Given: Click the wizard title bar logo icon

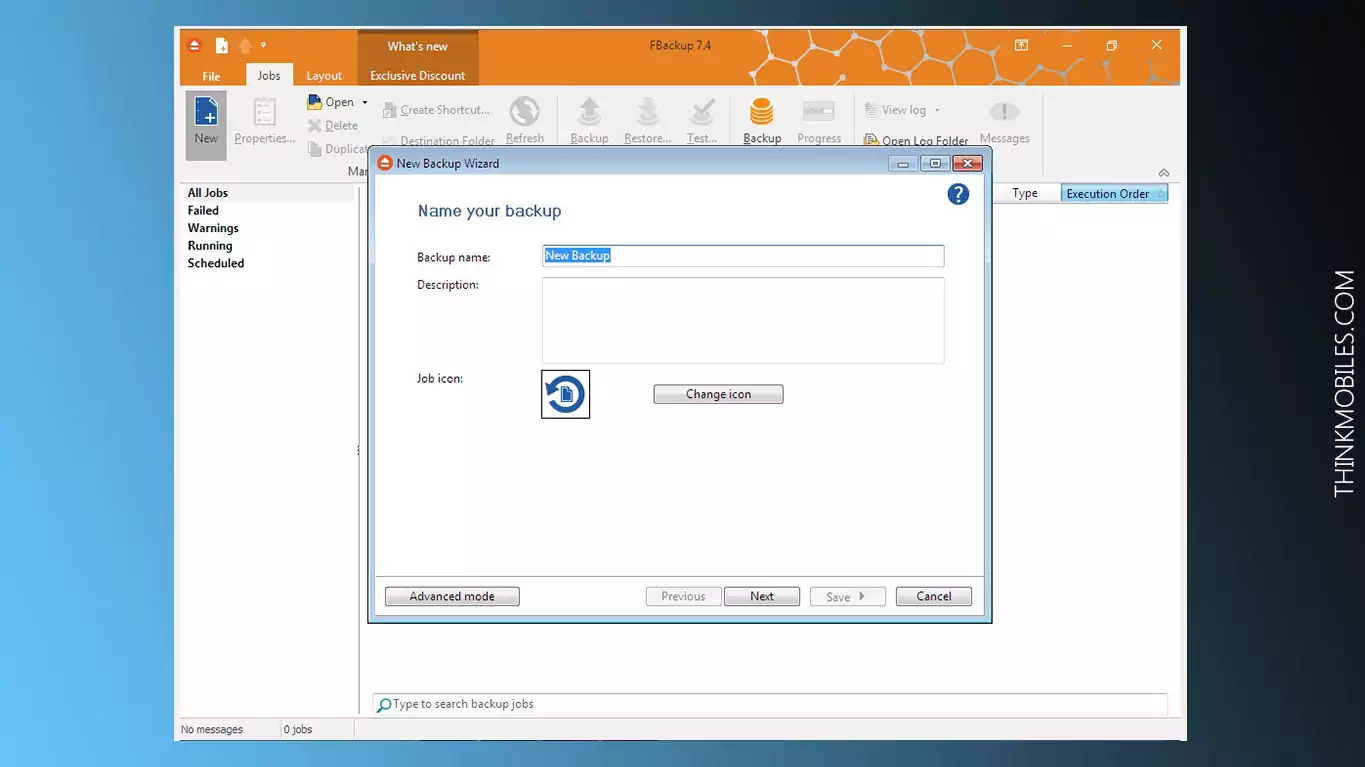Looking at the screenshot, I should tap(385, 163).
